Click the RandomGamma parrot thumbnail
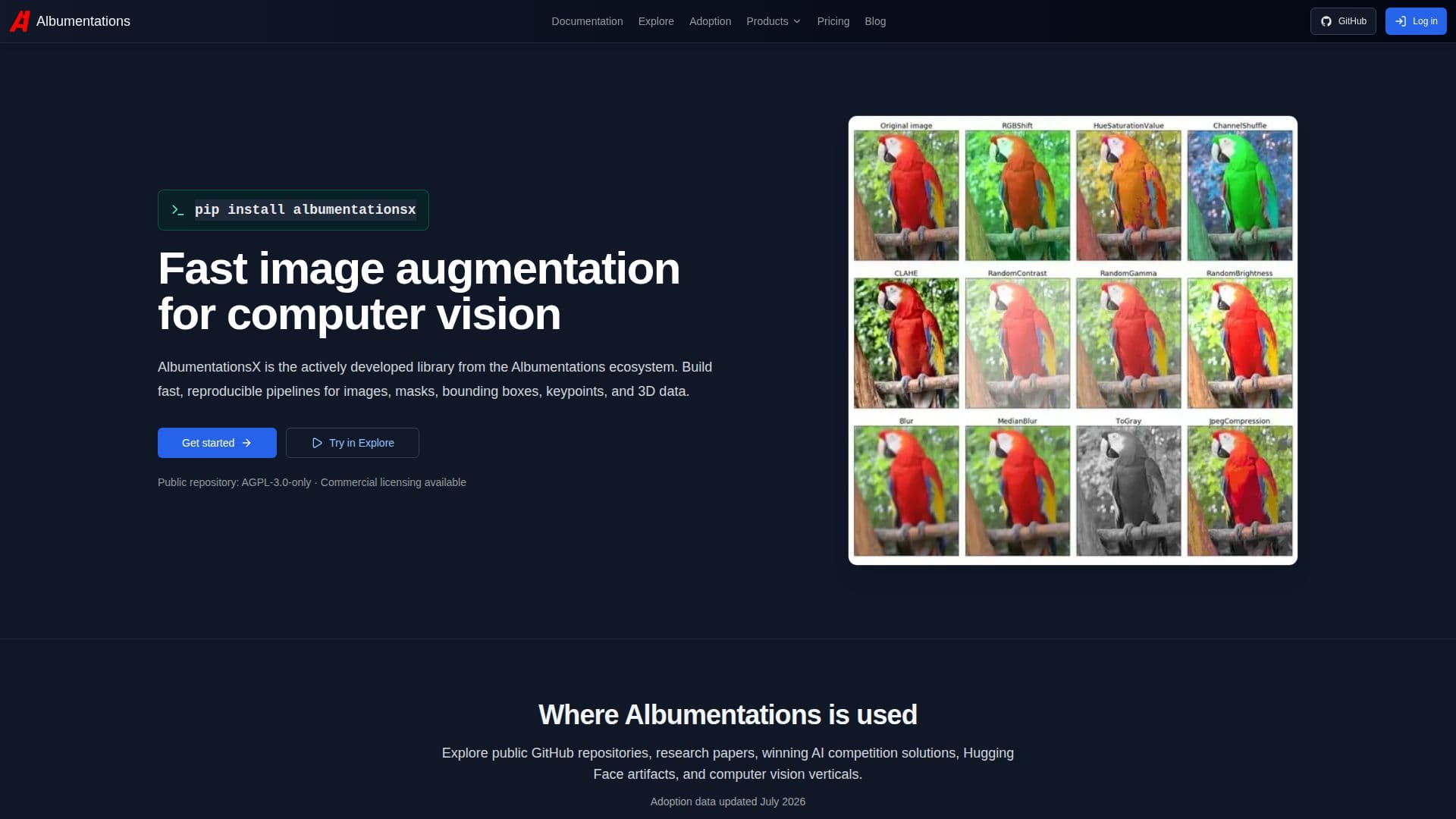Screen dimensions: 1456x819 point(1128,344)
